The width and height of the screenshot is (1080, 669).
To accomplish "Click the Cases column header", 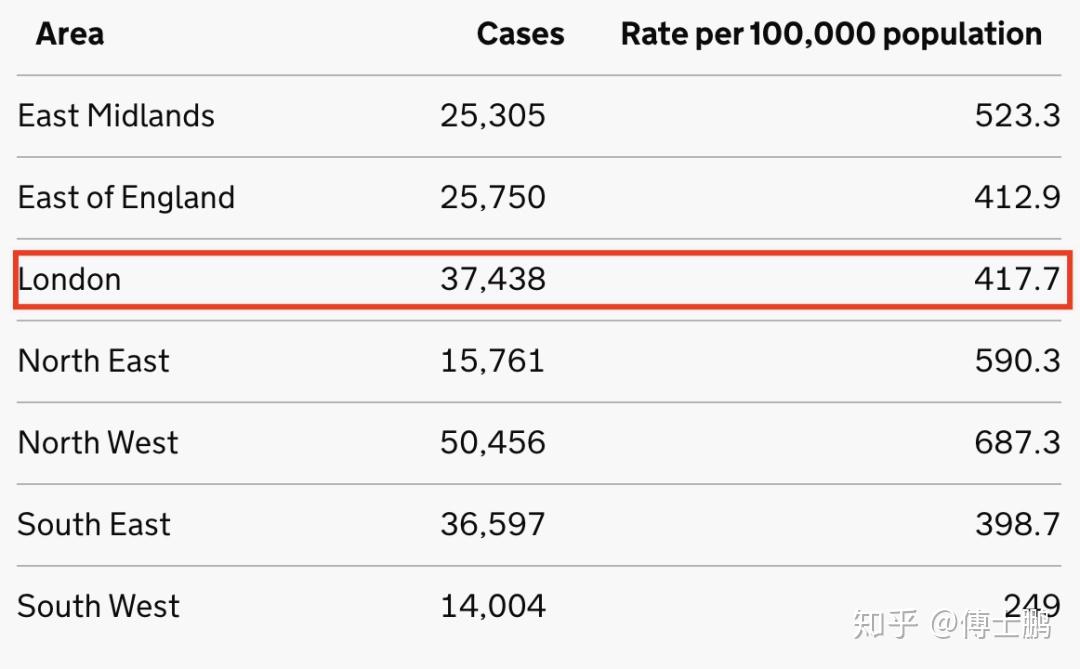I will pos(520,34).
